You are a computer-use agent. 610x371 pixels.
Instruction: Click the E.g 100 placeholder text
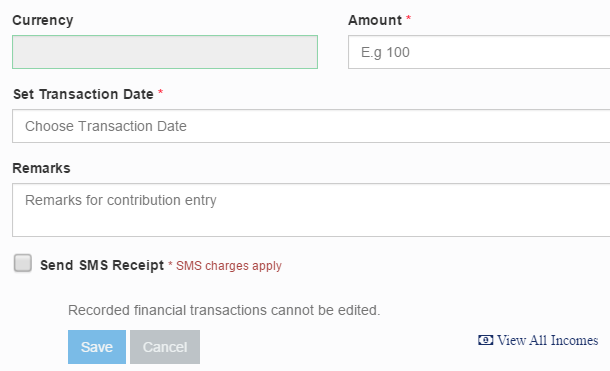pos(385,52)
